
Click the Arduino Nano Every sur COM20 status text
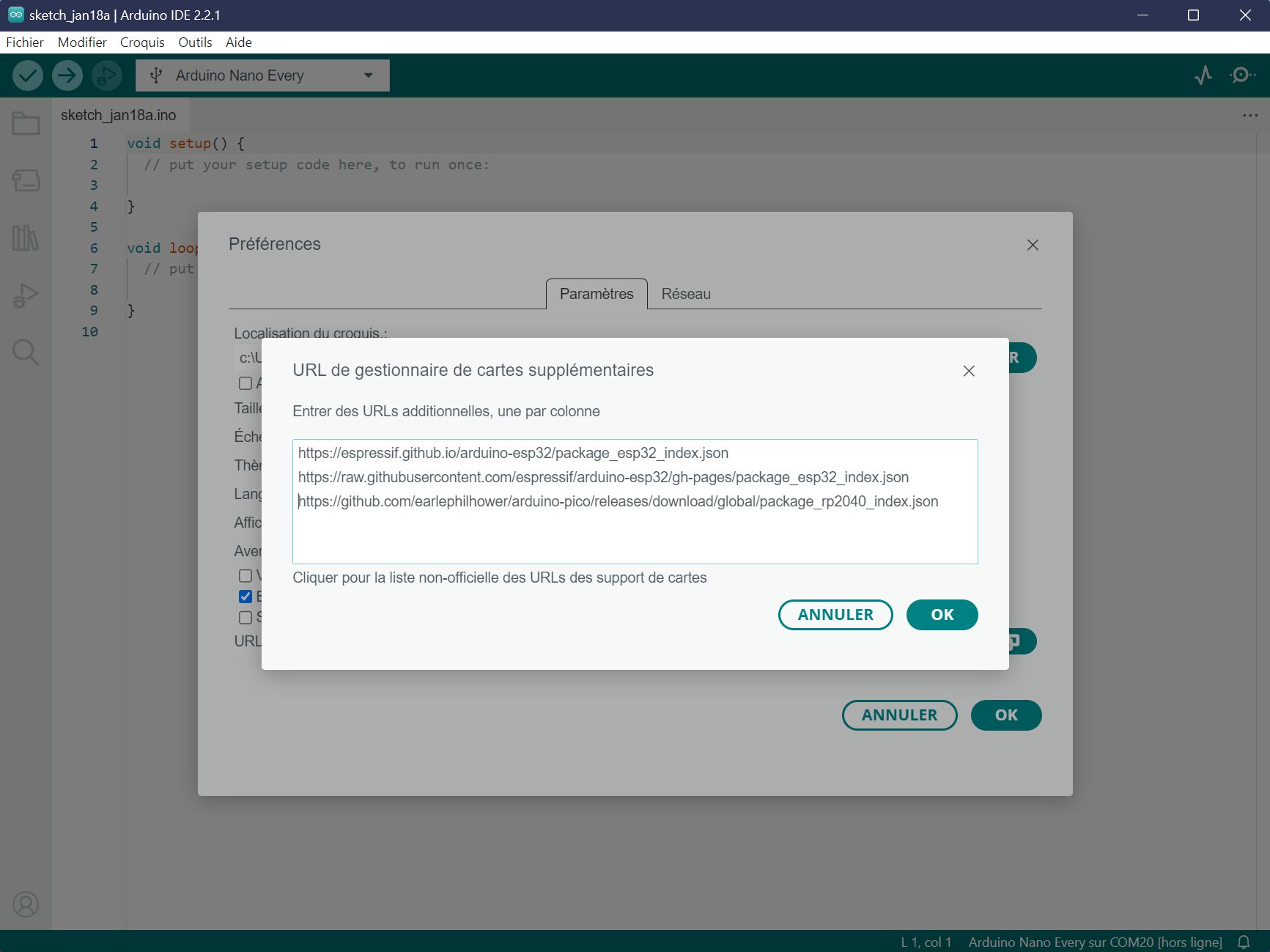pos(1095,942)
